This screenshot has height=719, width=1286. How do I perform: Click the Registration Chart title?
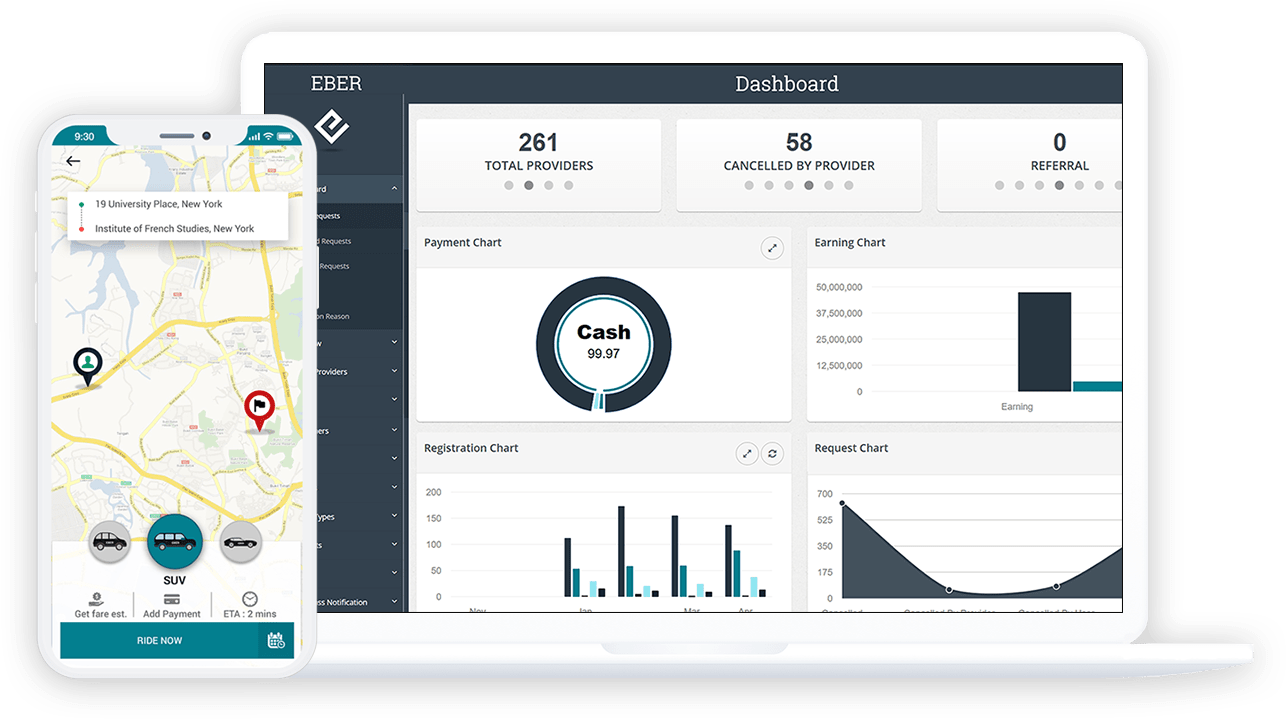coord(471,448)
